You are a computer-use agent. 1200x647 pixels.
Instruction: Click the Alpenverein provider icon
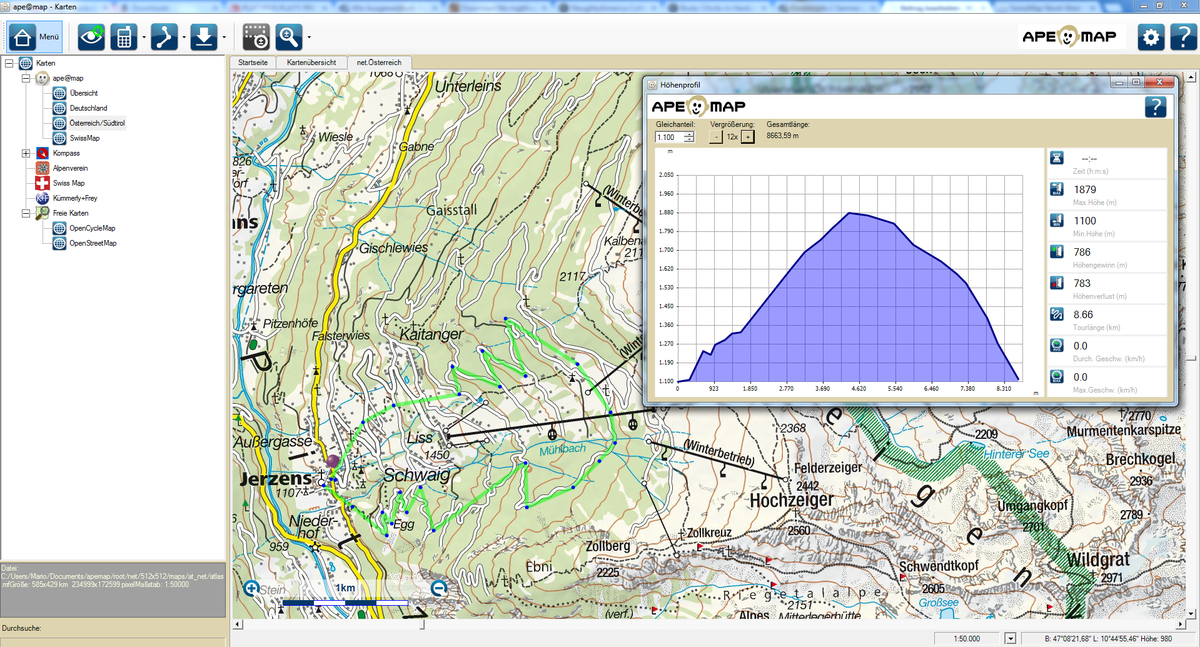click(42, 168)
